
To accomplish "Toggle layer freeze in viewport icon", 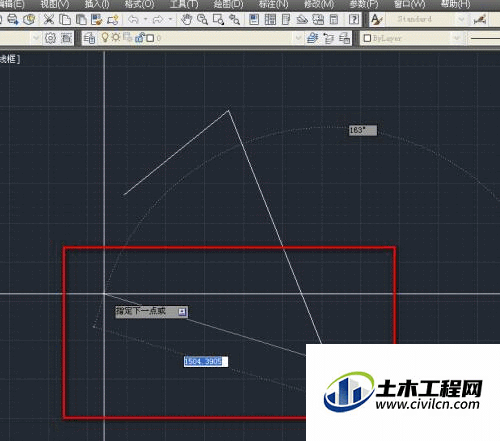I will [x=127, y=38].
